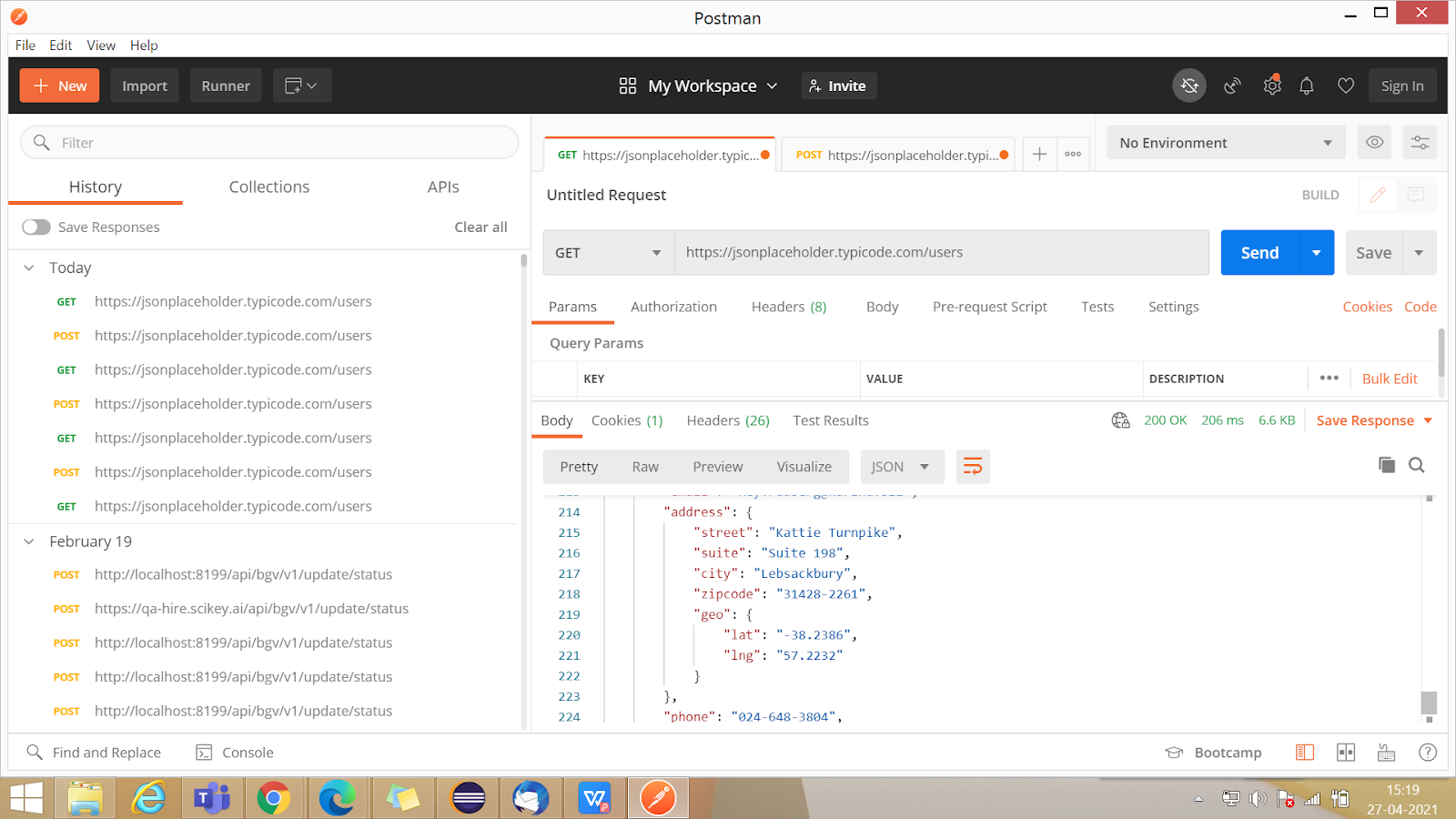This screenshot has height=819, width=1456.
Task: Click the New button
Action: coord(60,86)
